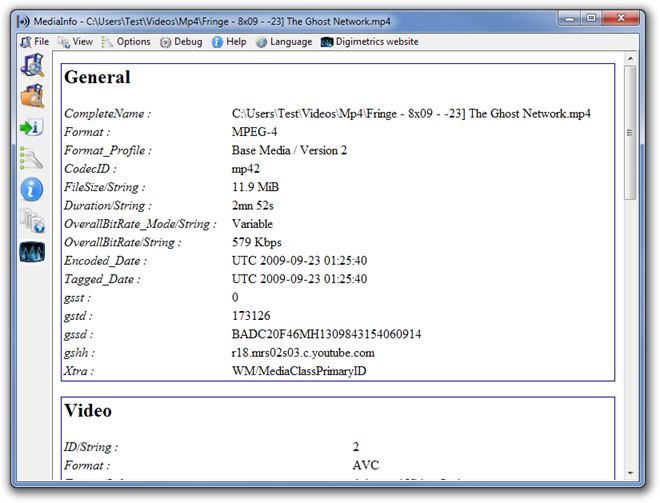Click the '2mn 52s' duration value
Viewport: 660px width, 503px height.
pyautogui.click(x=253, y=205)
